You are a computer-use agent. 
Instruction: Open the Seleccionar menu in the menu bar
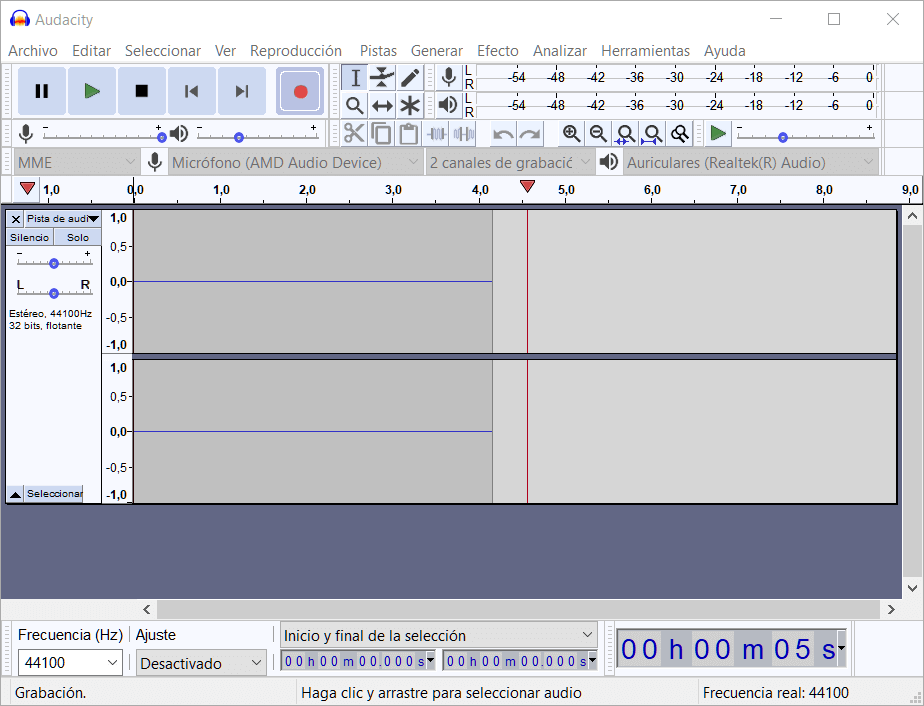tap(163, 51)
